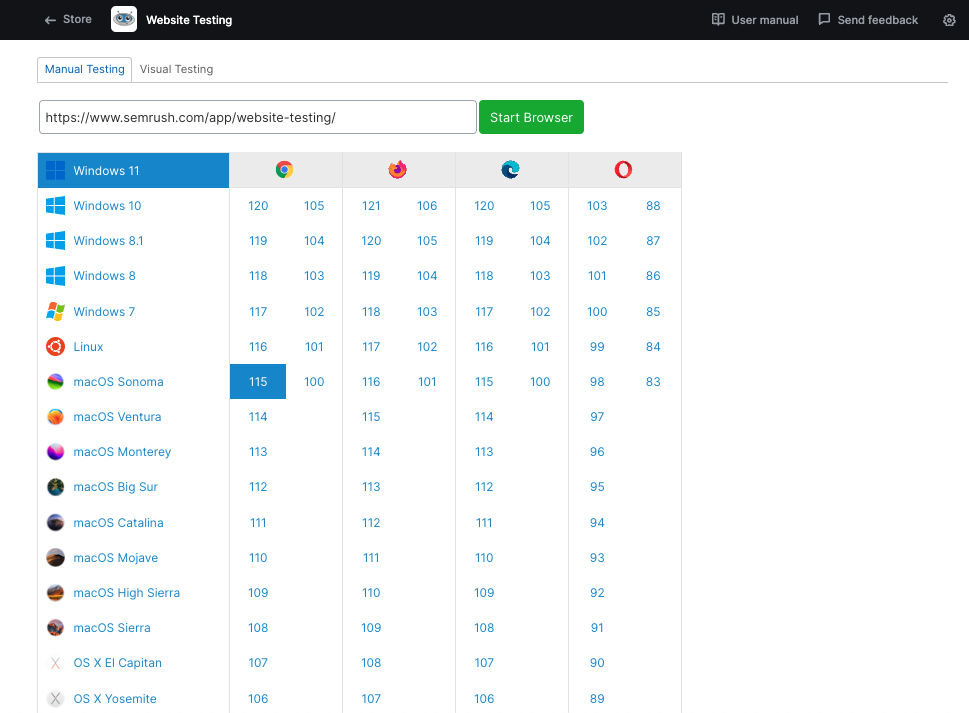Viewport: 969px width, 713px height.
Task: Choose Opera version 88 for Windows 10
Action: tap(653, 205)
